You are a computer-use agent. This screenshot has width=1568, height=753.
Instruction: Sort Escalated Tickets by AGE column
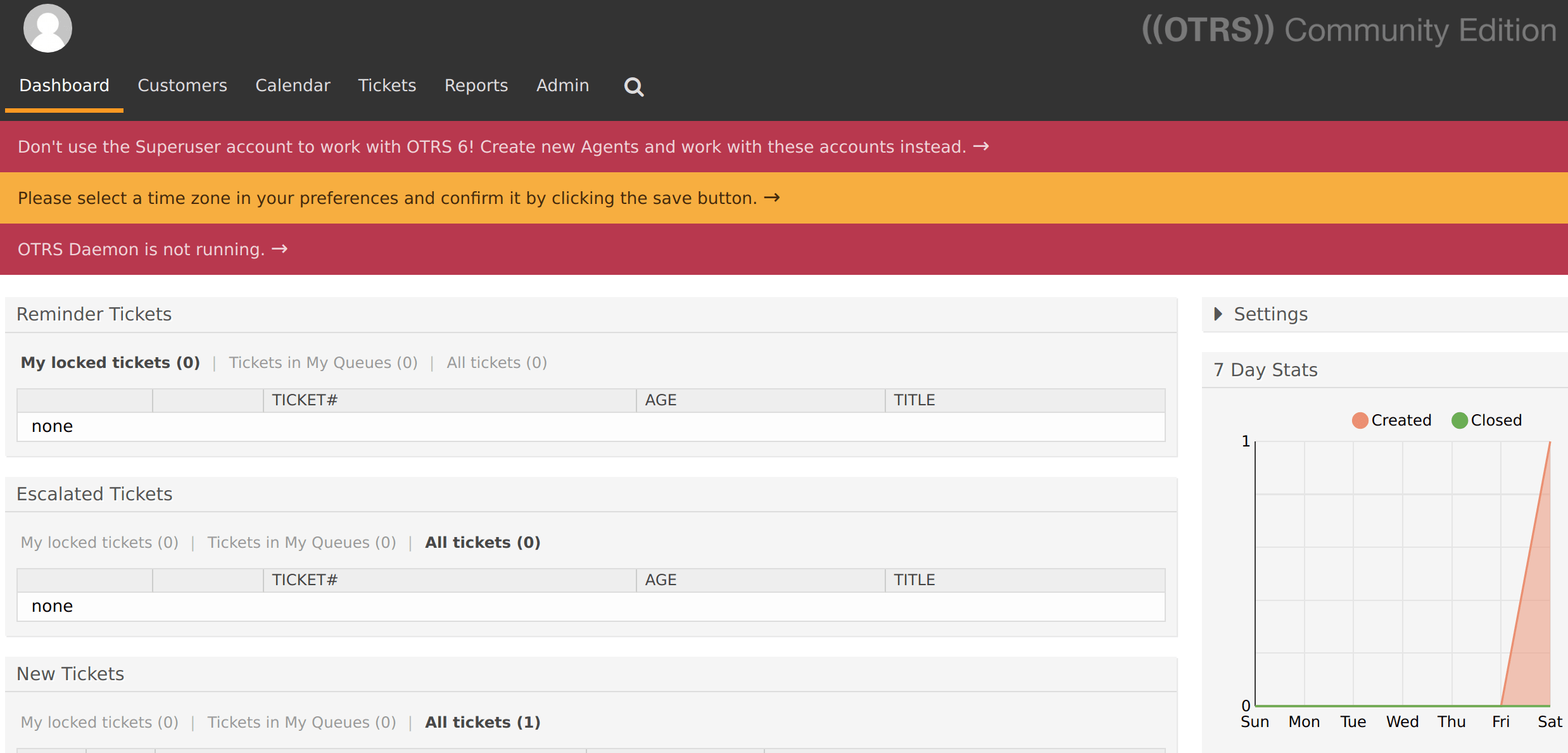coord(761,580)
